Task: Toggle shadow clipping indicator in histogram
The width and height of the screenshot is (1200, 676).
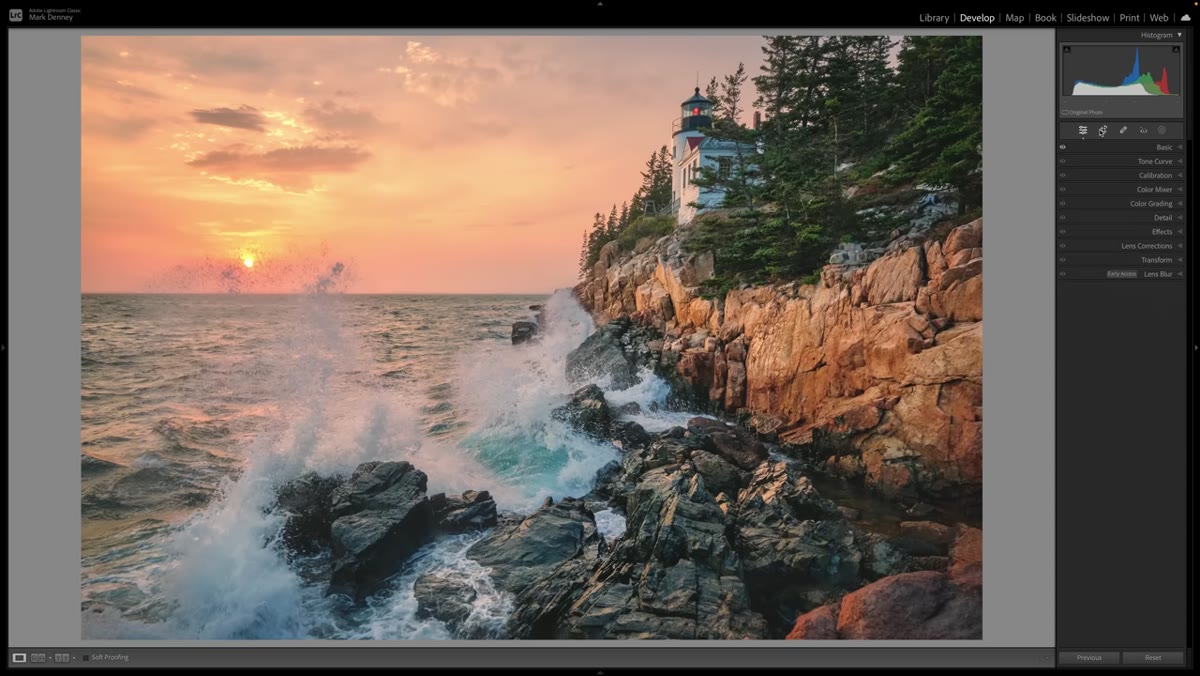Action: (x=1066, y=50)
